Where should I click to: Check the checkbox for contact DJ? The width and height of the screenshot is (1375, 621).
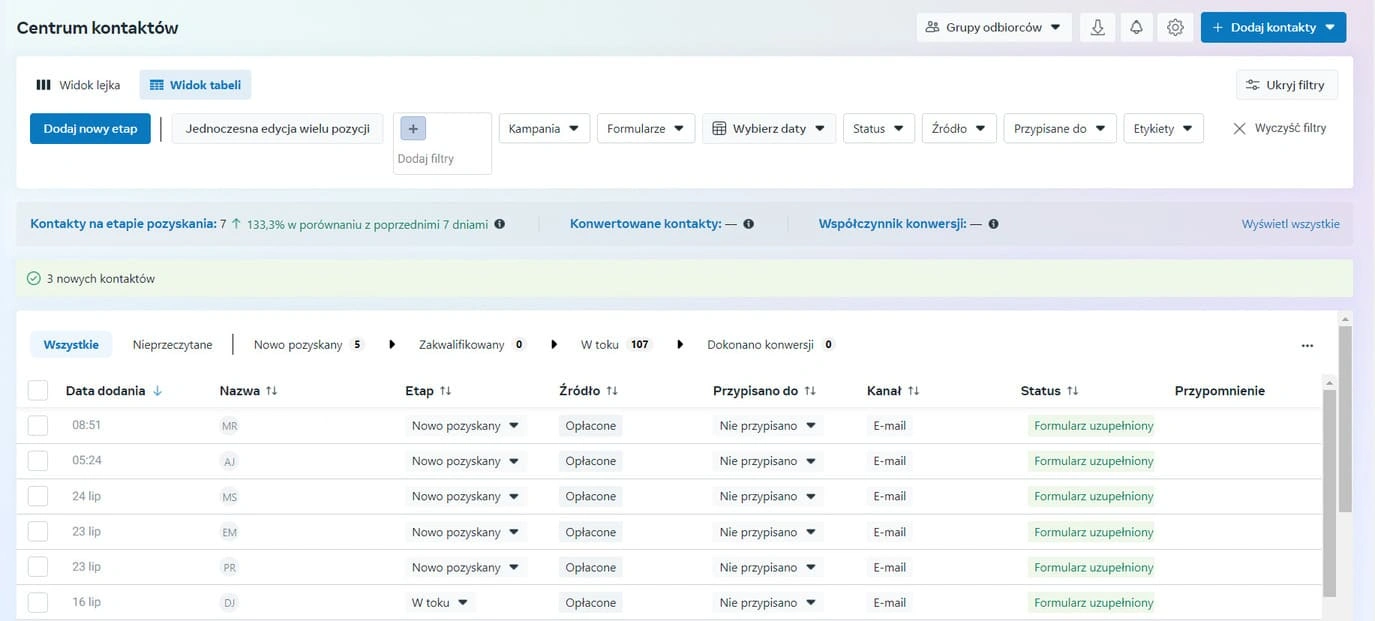tap(37, 601)
